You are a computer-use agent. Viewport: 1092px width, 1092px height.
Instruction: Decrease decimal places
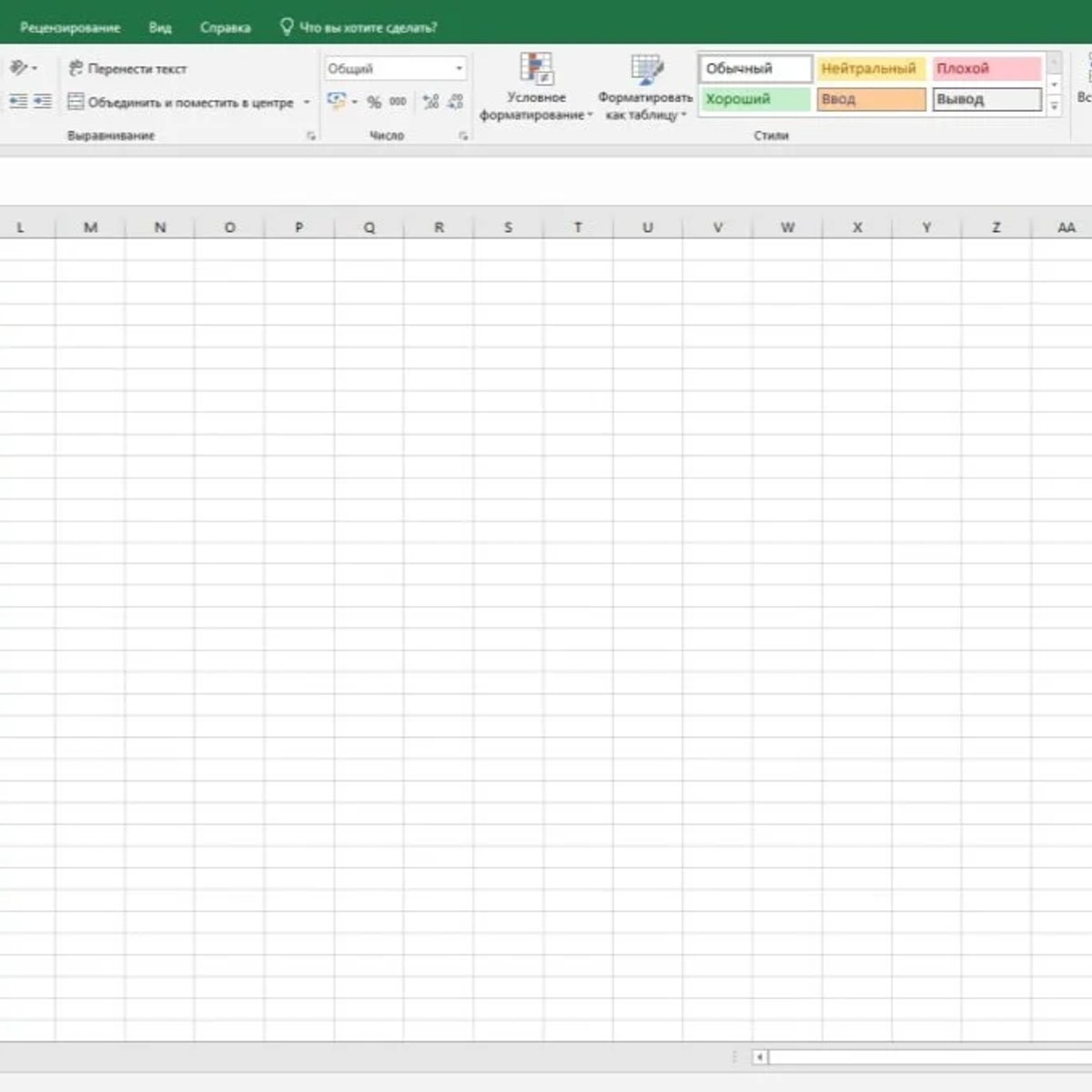[455, 102]
